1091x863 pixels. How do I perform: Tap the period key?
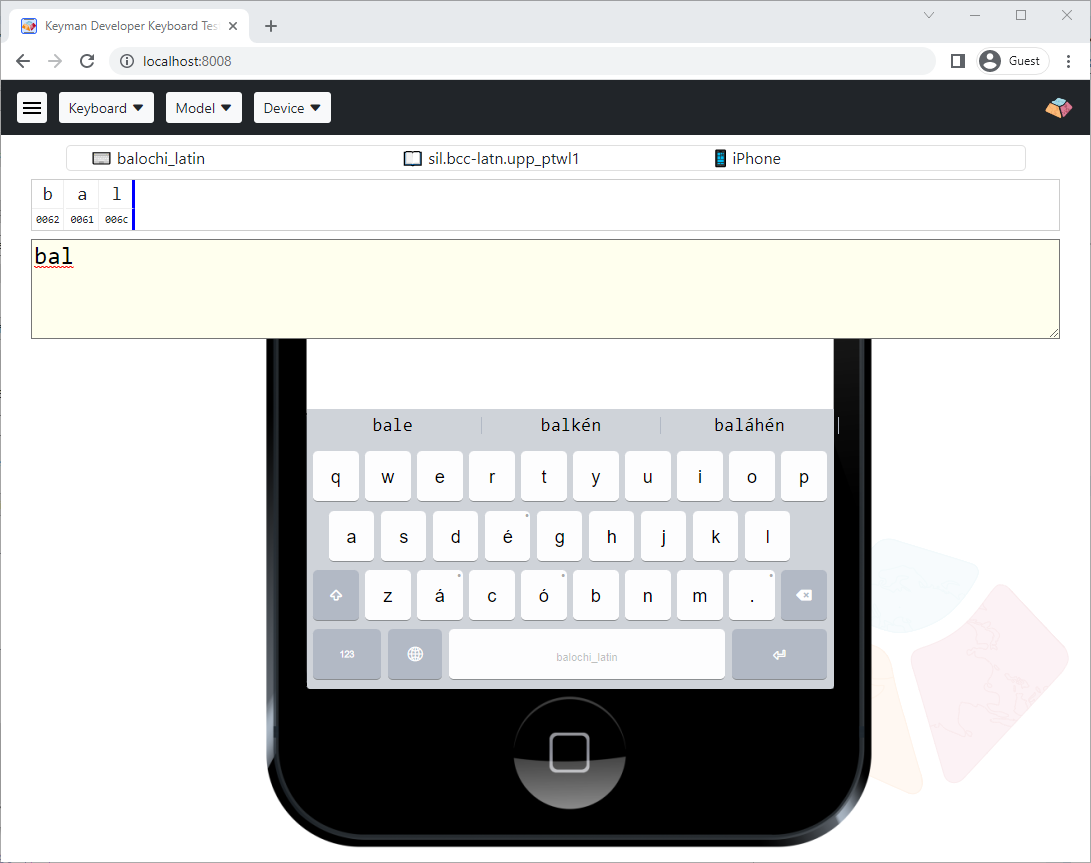[x=752, y=596]
